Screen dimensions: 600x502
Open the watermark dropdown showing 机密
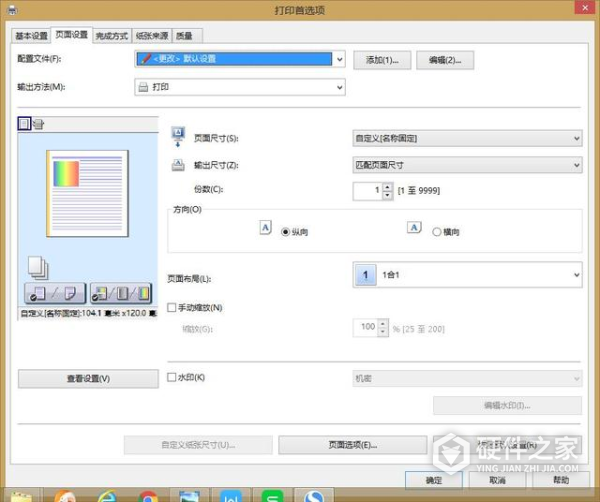point(467,379)
